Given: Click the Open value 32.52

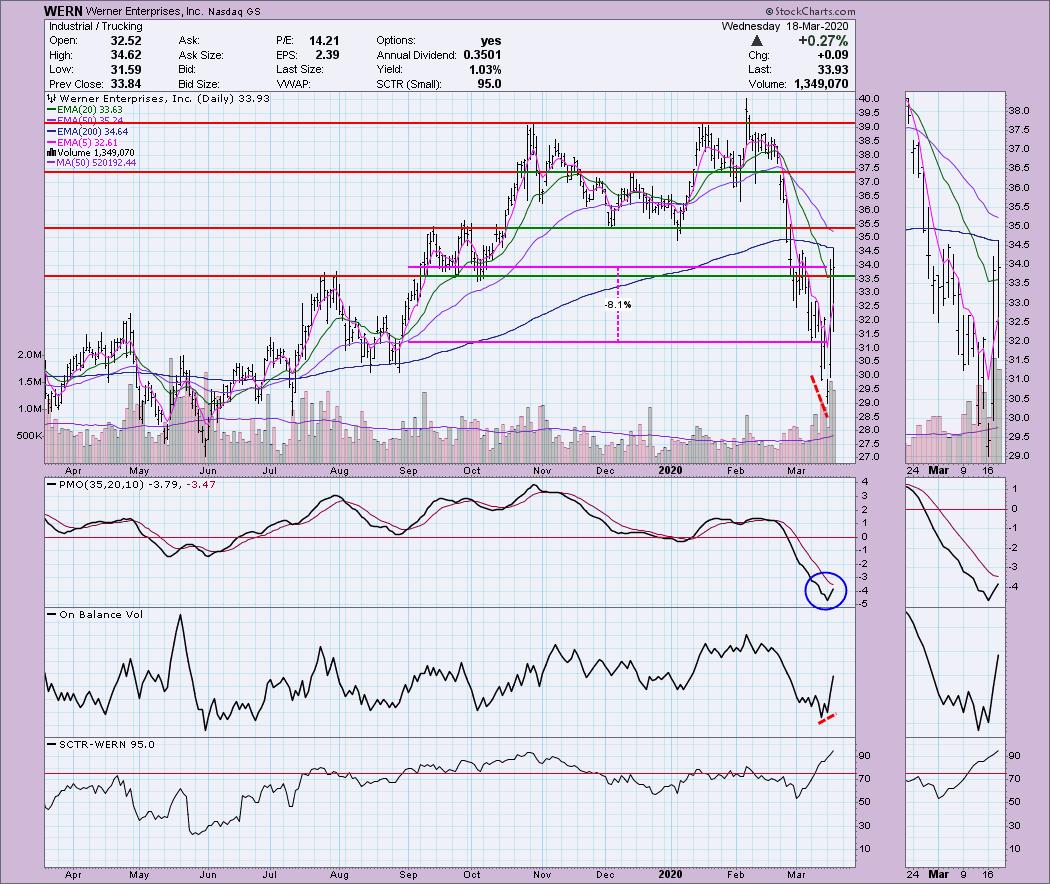Looking at the screenshot, I should click(126, 41).
